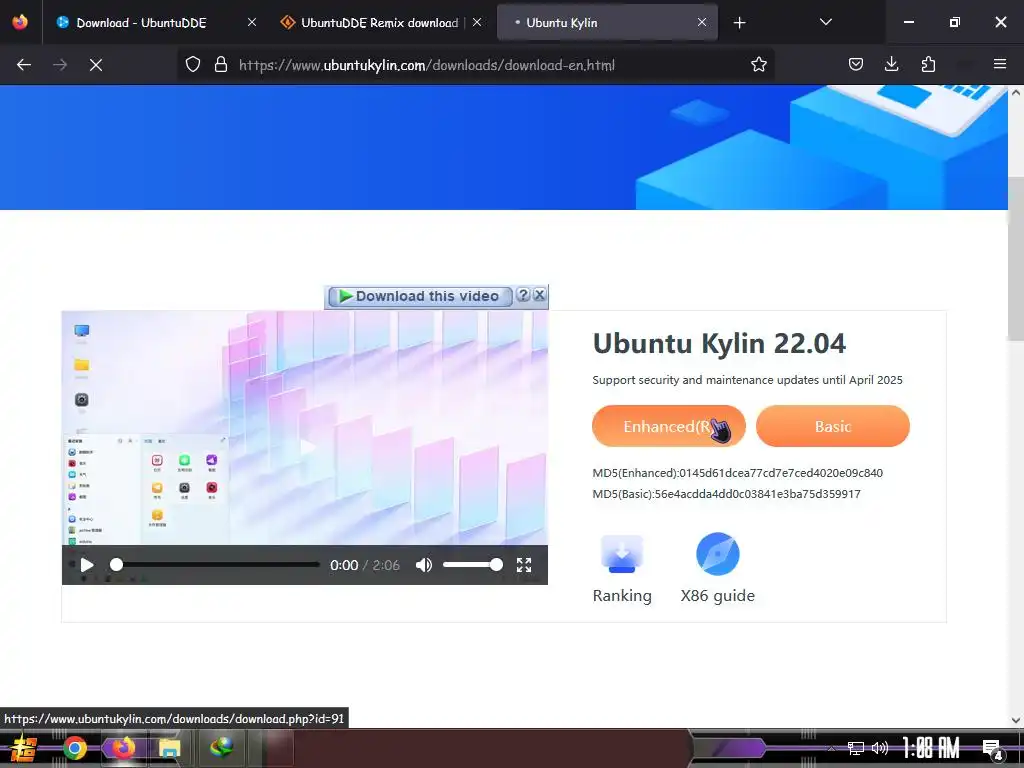List all tabs dropdown
This screenshot has height=768, width=1024.
825,23
